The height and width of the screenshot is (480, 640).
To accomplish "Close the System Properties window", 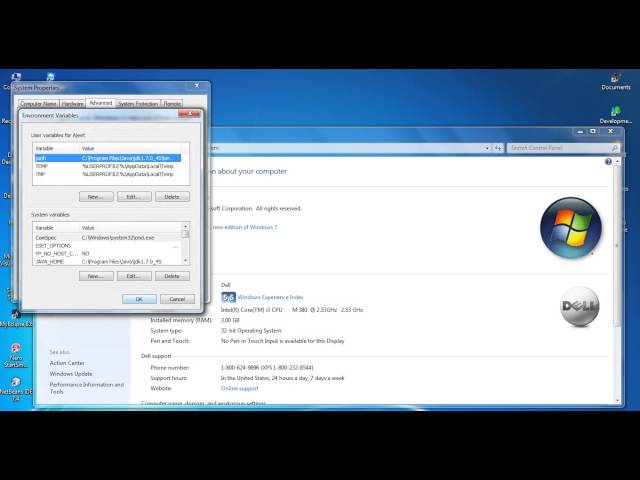I will 197,85.
